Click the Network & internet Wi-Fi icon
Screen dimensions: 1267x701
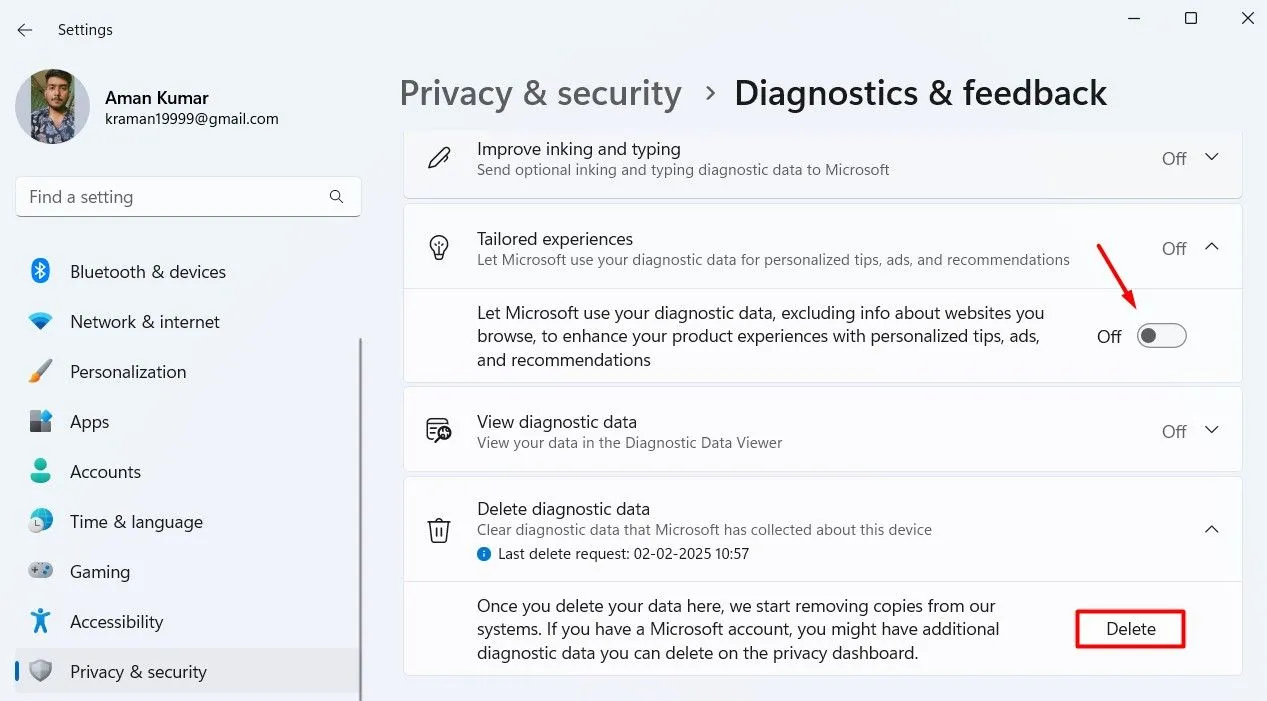(40, 322)
